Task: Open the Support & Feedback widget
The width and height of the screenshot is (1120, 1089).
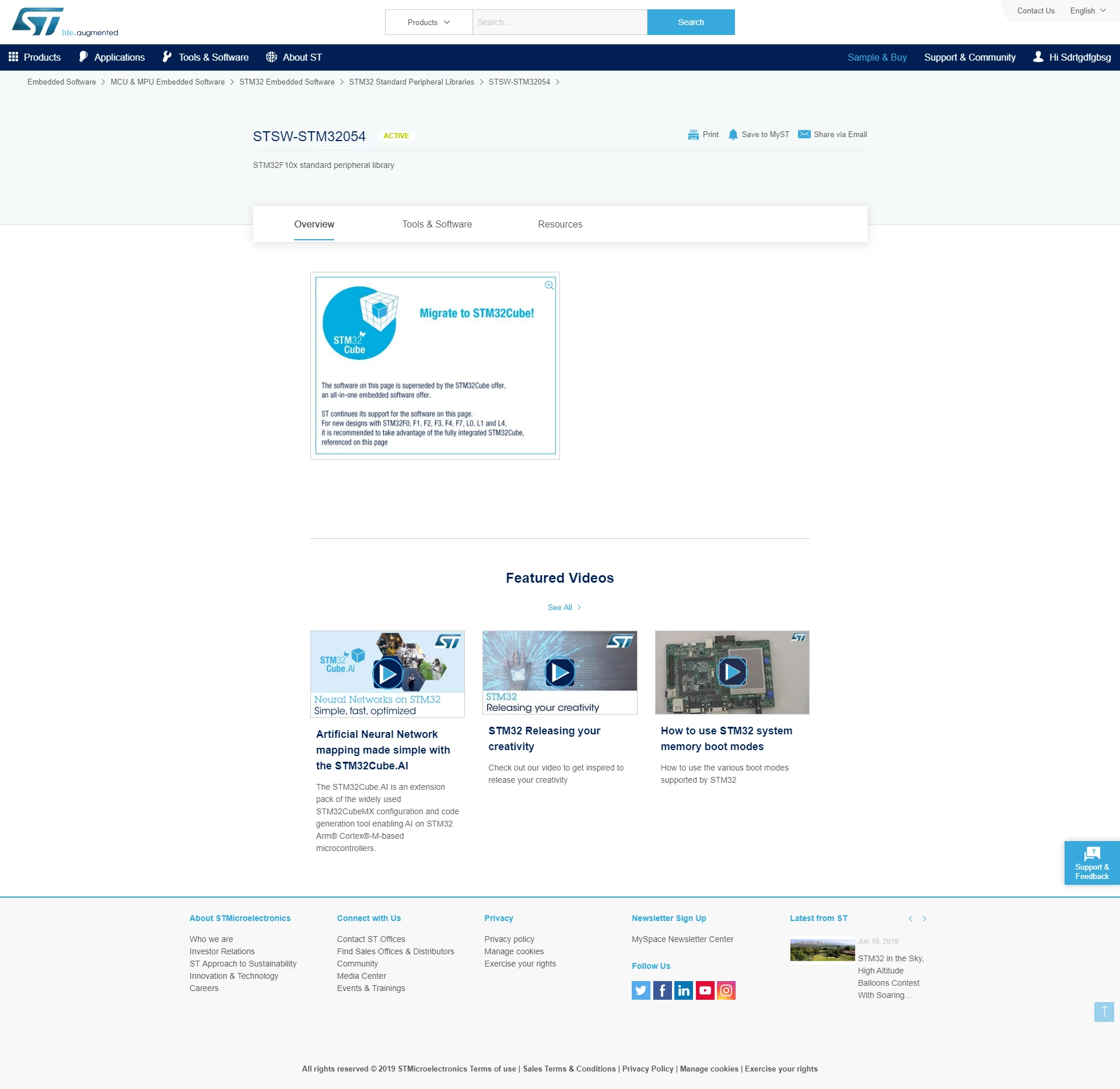Action: coord(1092,863)
